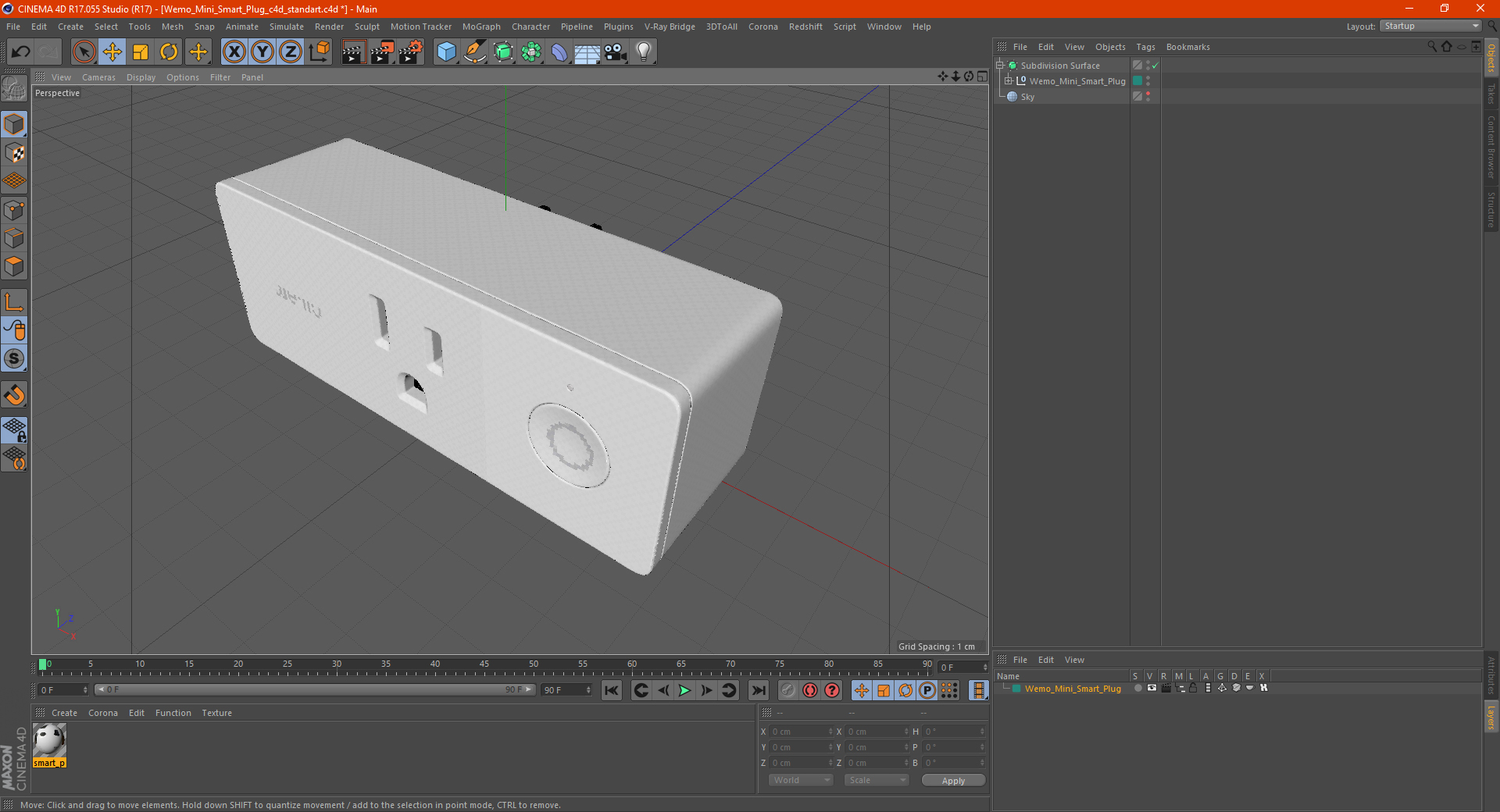Select the Sky object
The height and width of the screenshot is (812, 1500).
tap(1027, 97)
